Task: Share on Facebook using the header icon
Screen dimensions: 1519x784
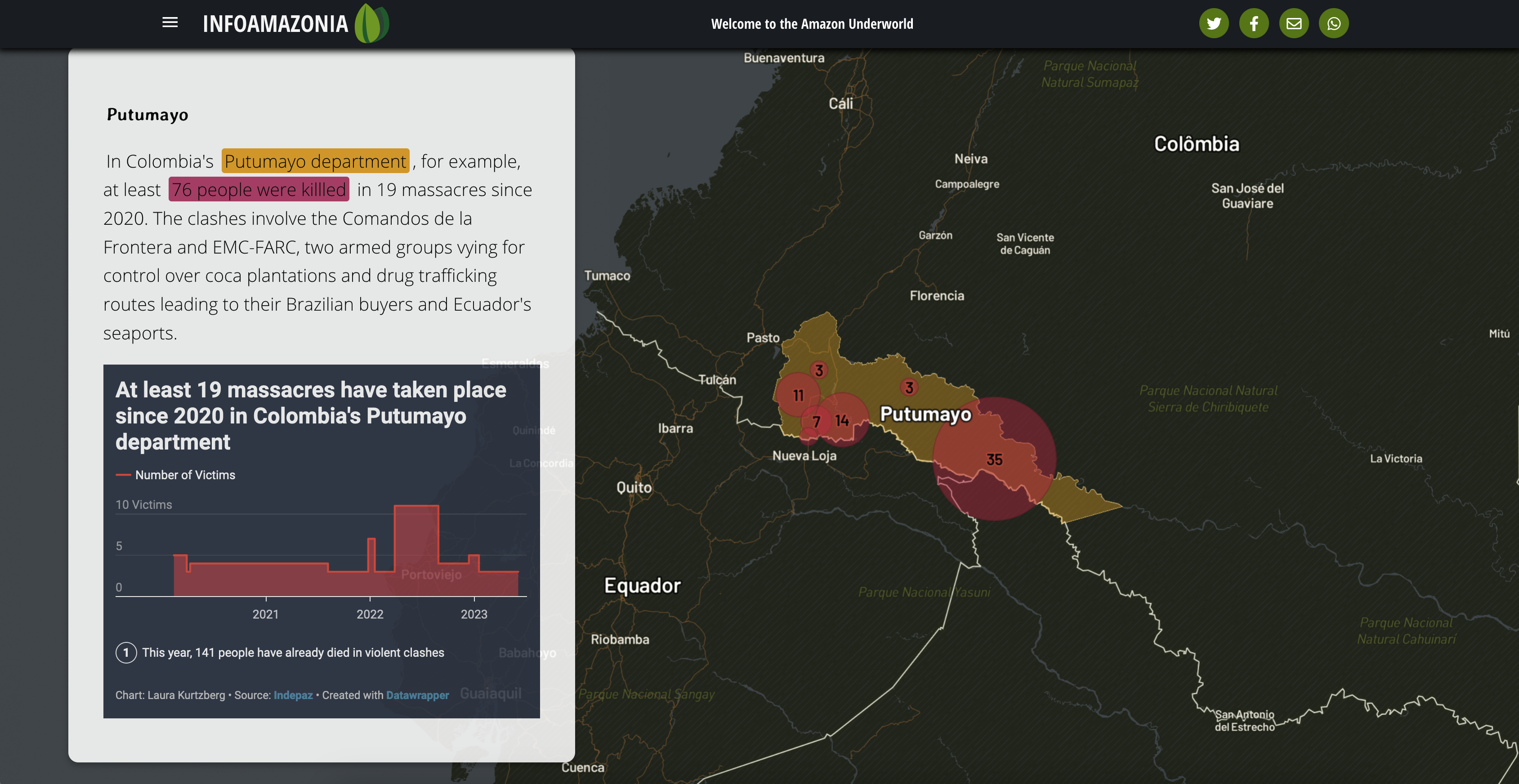Action: click(1254, 23)
